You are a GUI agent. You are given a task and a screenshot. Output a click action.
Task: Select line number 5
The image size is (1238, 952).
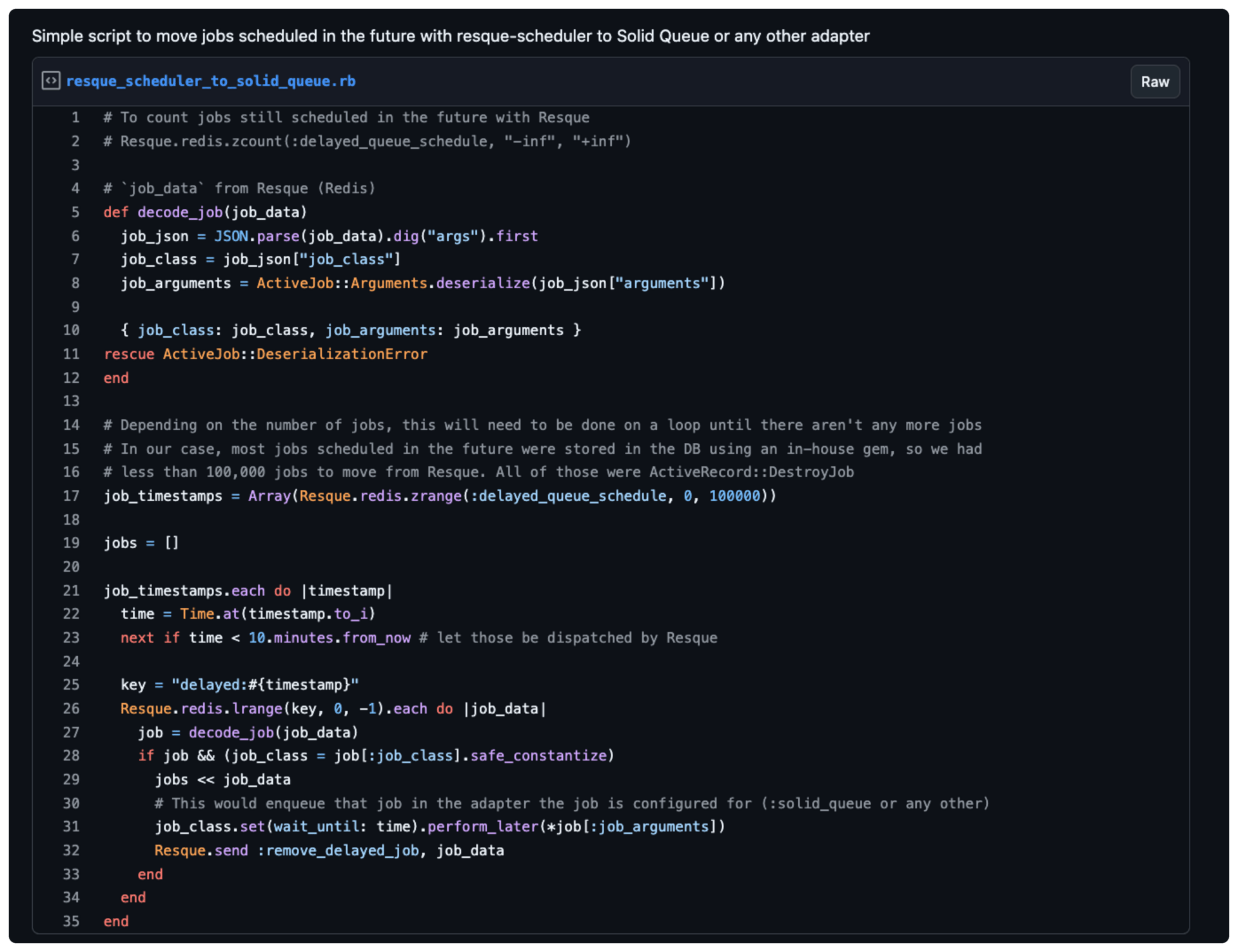point(75,213)
